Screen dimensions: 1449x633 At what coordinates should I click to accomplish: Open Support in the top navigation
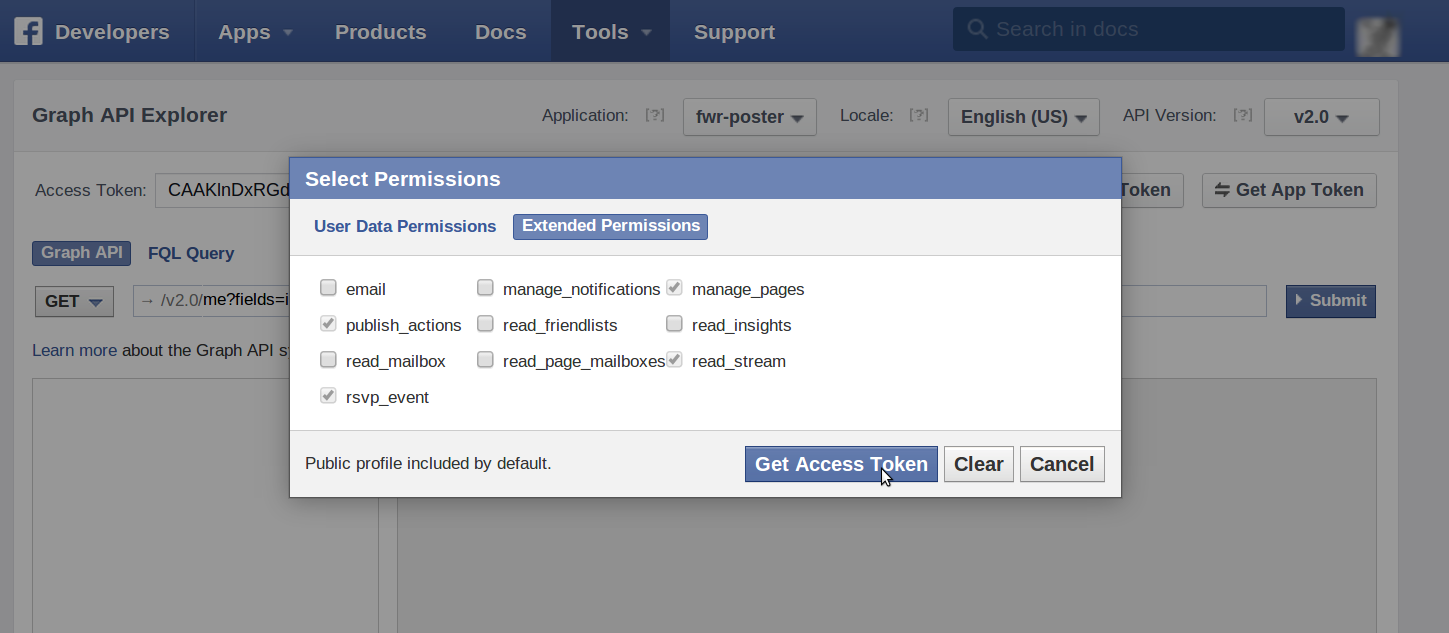click(734, 32)
